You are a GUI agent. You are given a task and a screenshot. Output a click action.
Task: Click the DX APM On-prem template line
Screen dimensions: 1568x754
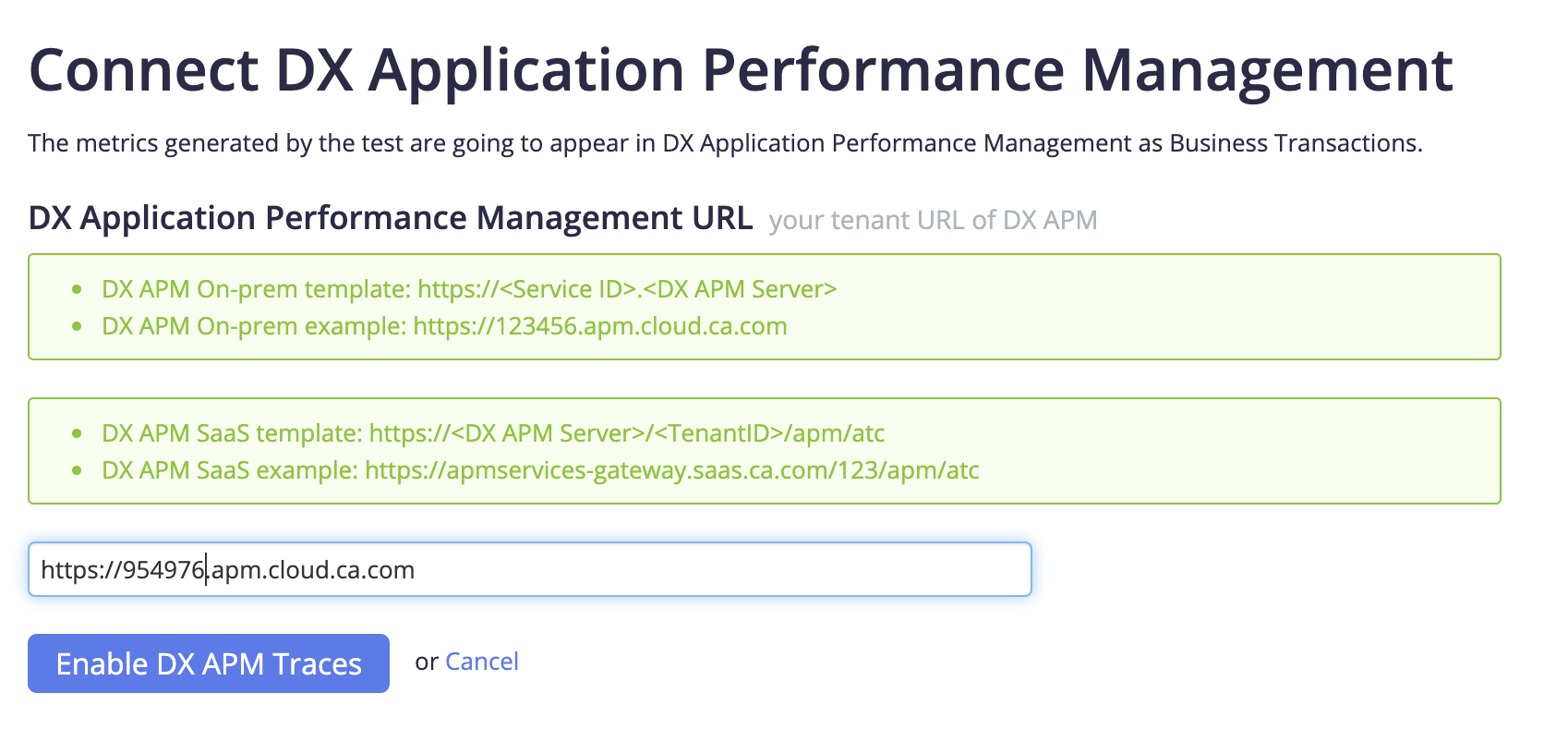pos(469,289)
